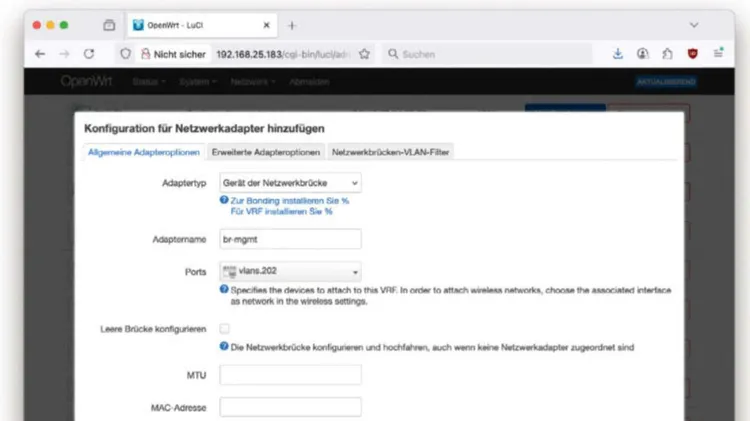Open the Firefox downloads panel
The image size is (750, 421).
(617, 54)
